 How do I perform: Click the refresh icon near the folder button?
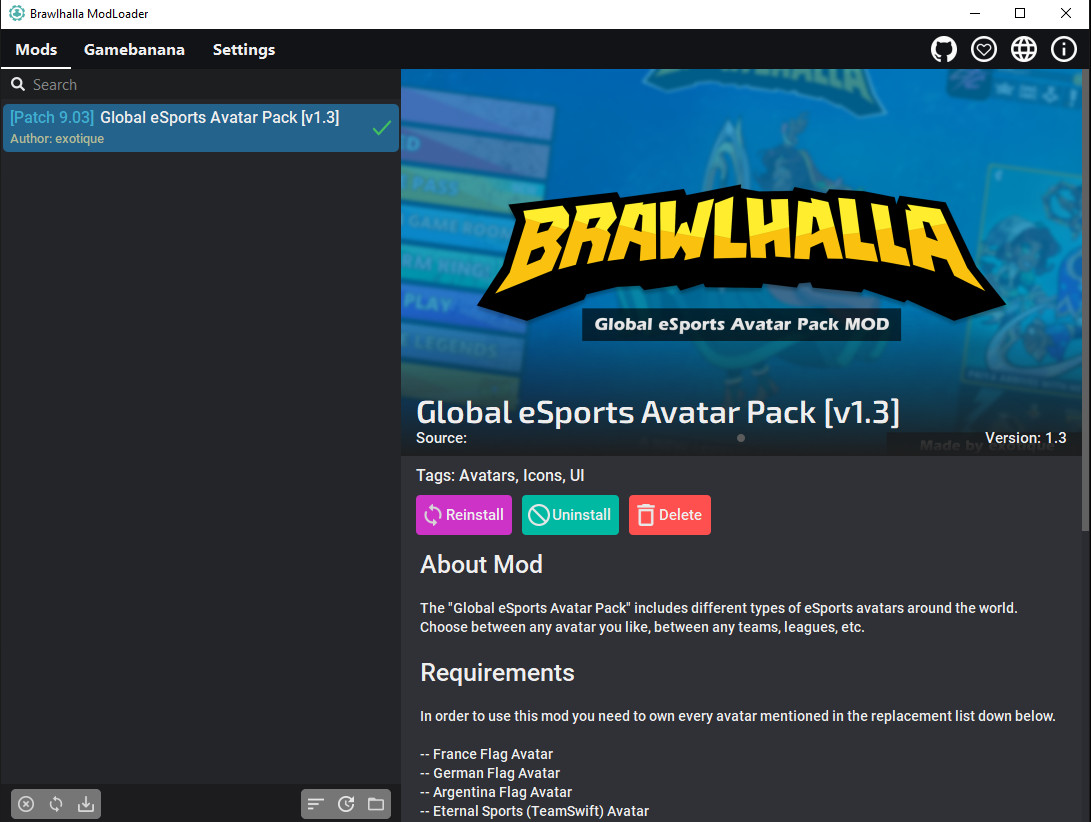[x=345, y=803]
